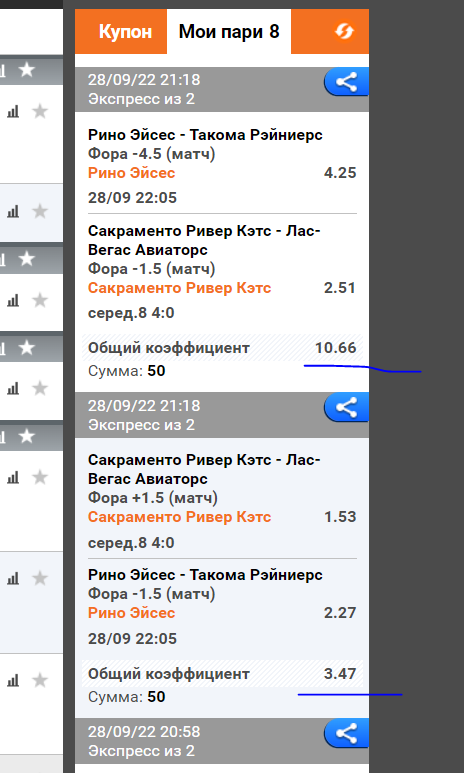Click Сумма: 50 under coefficient 3.47

127,697
